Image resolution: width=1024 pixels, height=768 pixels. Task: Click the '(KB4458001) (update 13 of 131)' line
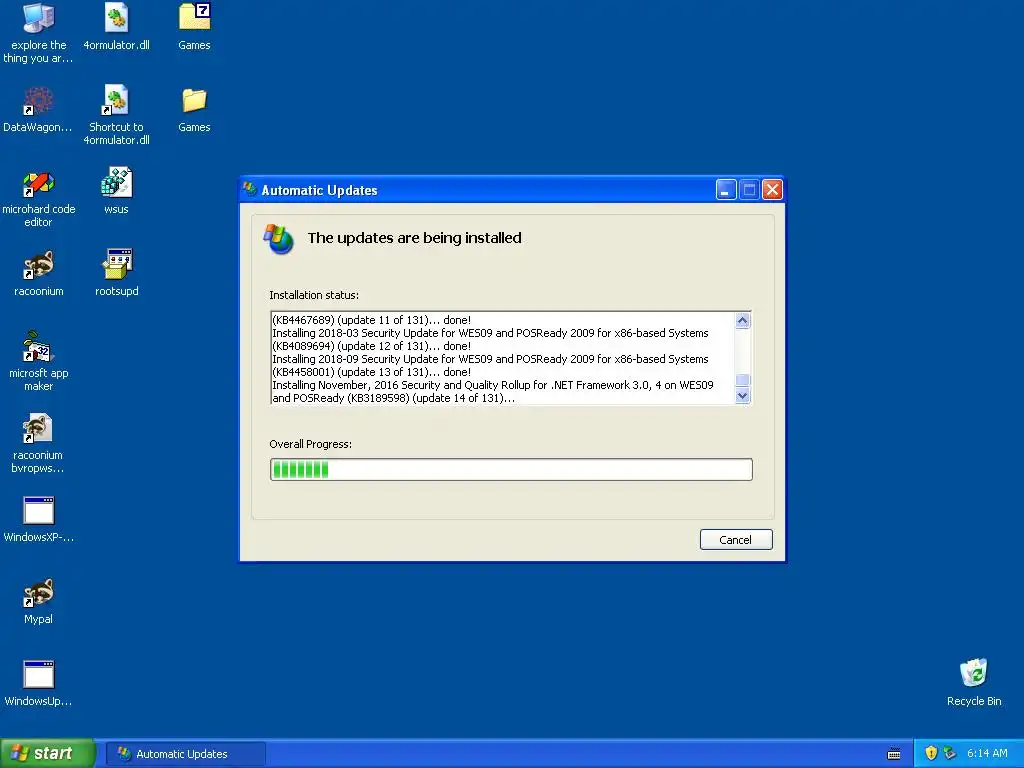372,372
